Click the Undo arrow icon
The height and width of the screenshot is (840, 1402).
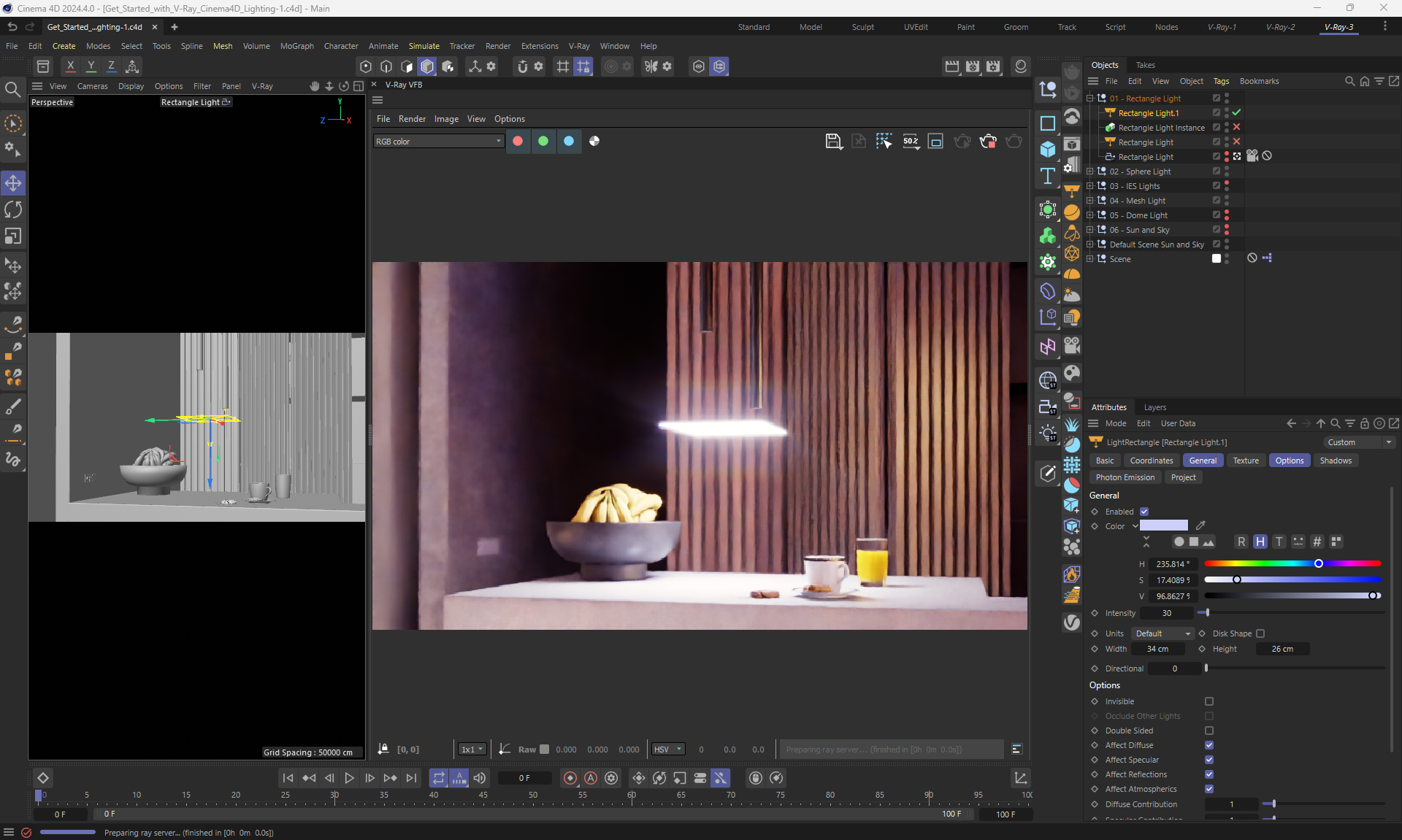12,27
